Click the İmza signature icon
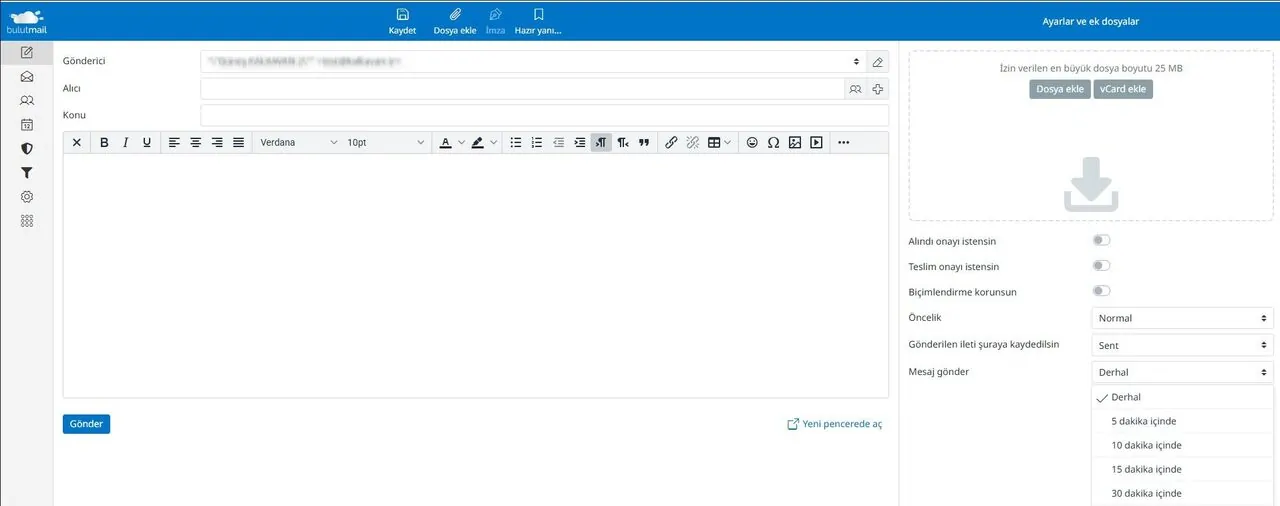Screen dimensions: 1280x506 495,15
